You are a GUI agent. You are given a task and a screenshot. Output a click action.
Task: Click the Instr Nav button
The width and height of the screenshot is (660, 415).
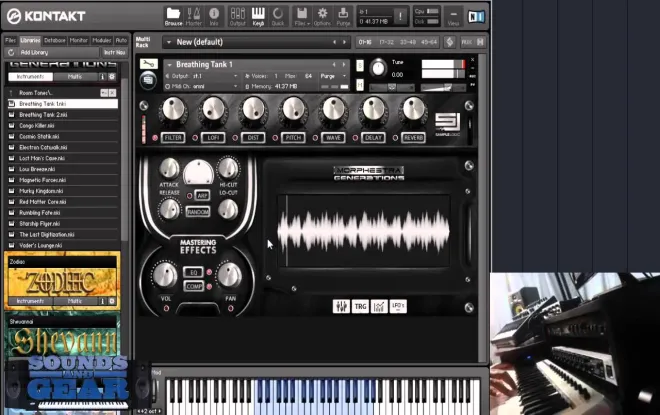point(114,53)
